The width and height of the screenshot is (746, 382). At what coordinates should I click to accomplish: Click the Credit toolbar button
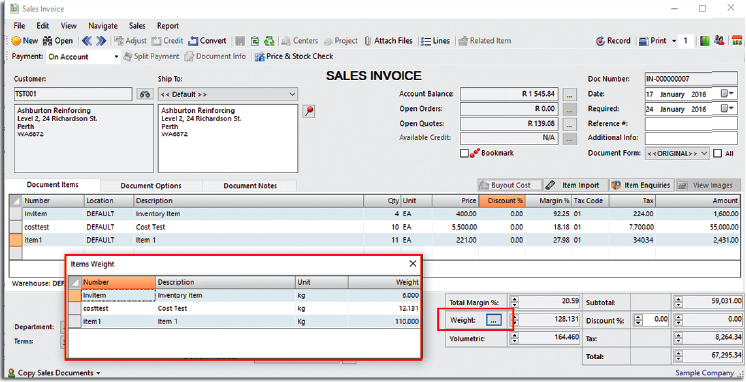167,41
